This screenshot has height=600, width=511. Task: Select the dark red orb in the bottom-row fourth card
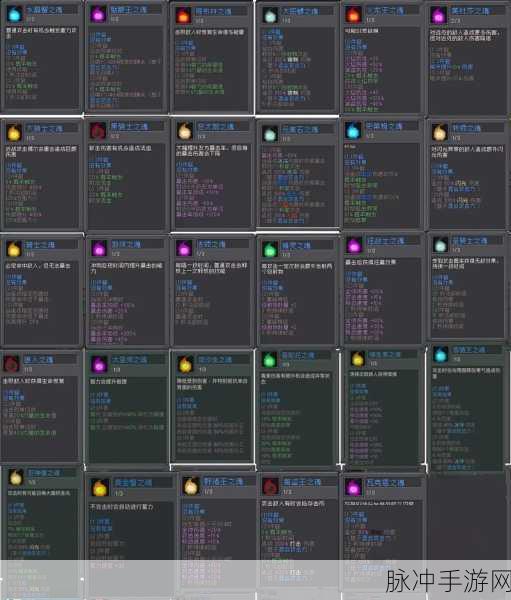(270, 486)
